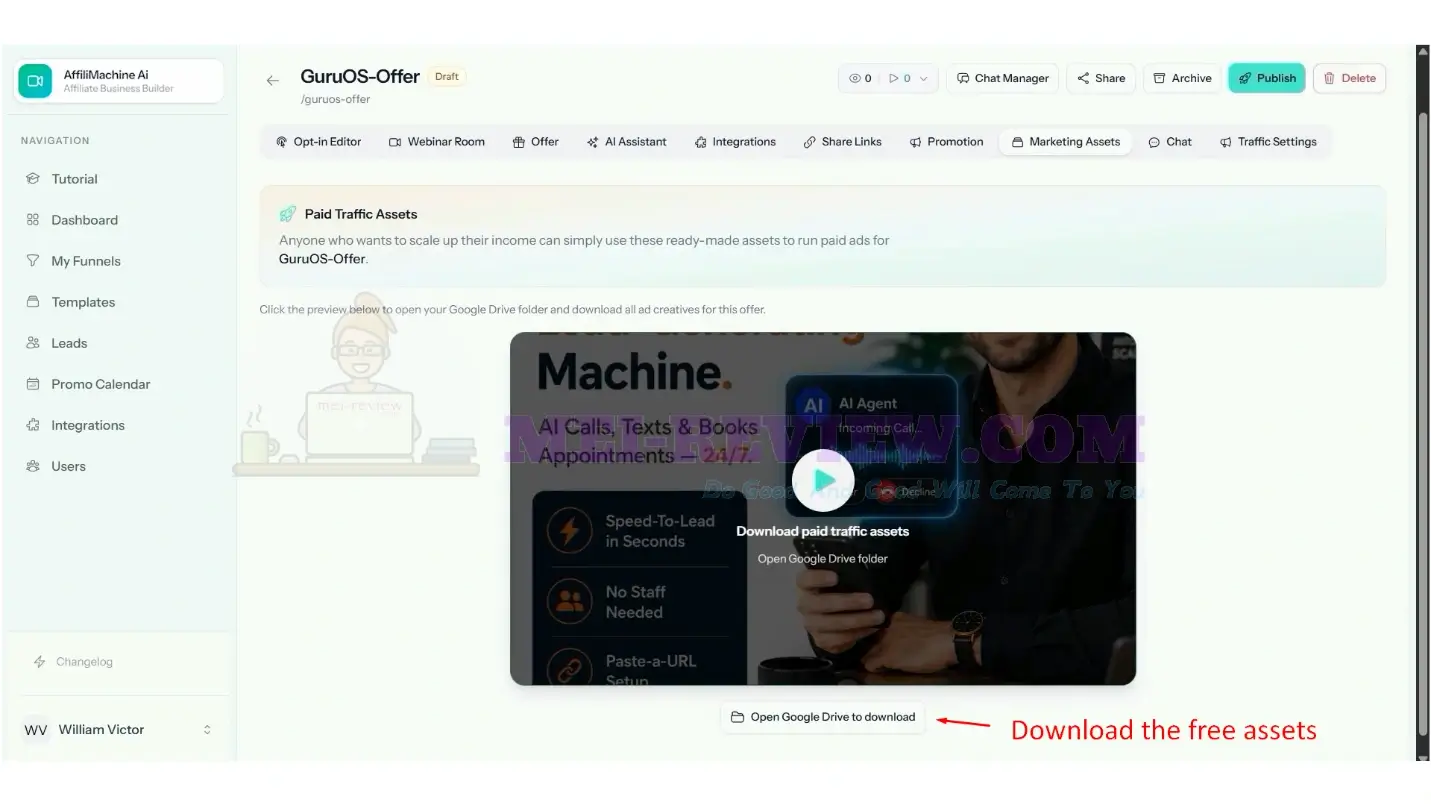Delete this funnel

1349,78
